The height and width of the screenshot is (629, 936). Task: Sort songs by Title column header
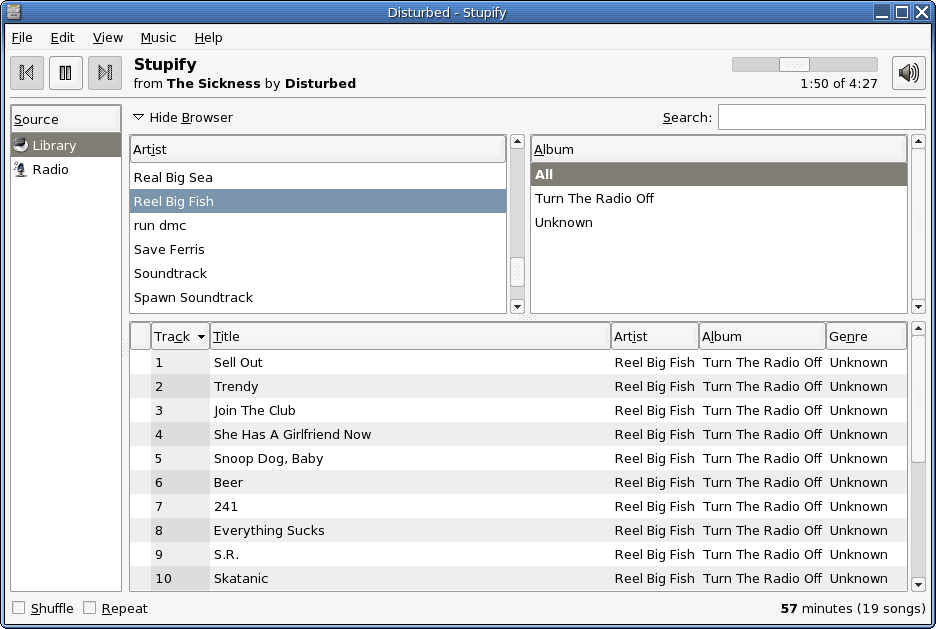tap(410, 337)
